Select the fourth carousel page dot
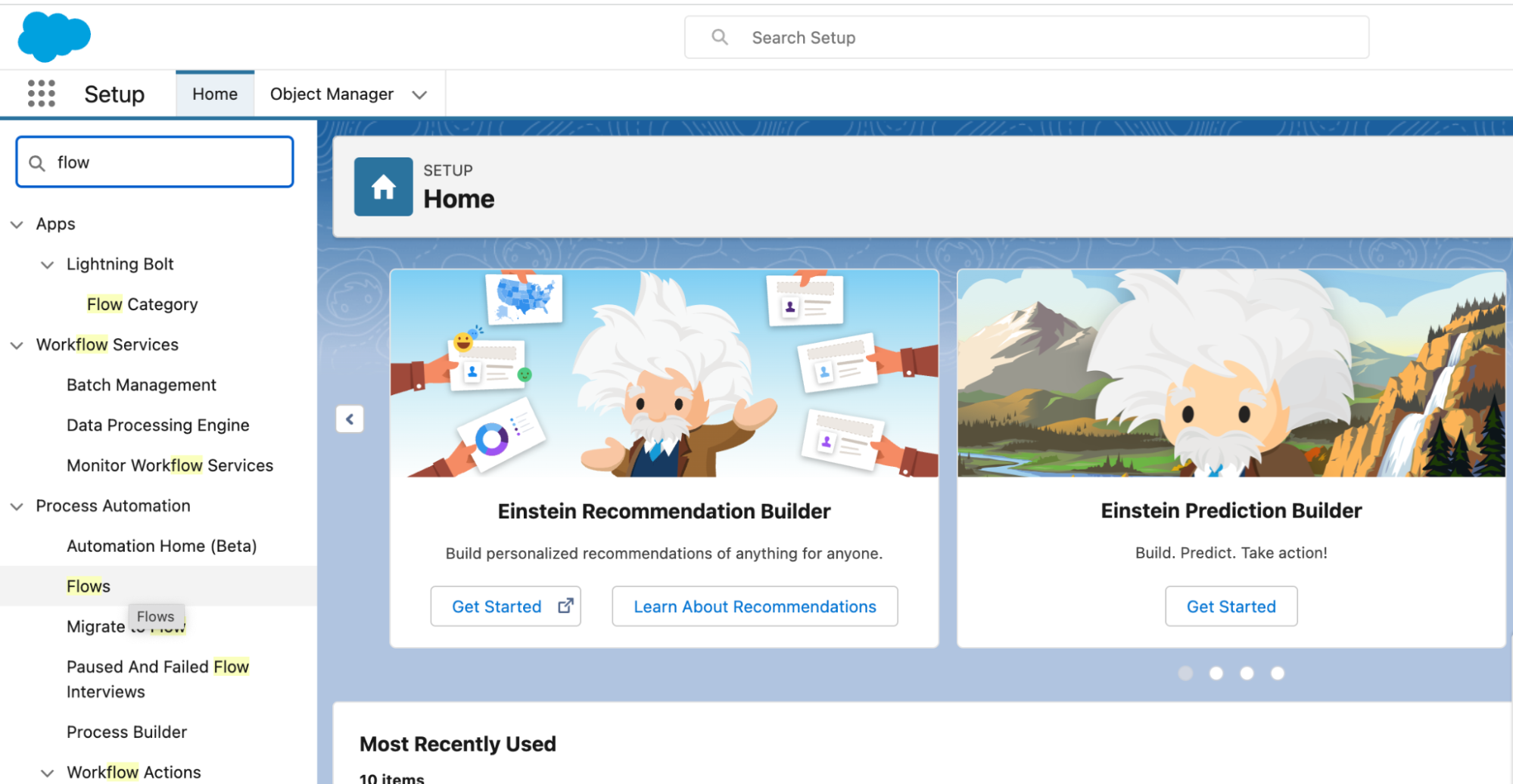The image size is (1513, 784). click(1277, 673)
